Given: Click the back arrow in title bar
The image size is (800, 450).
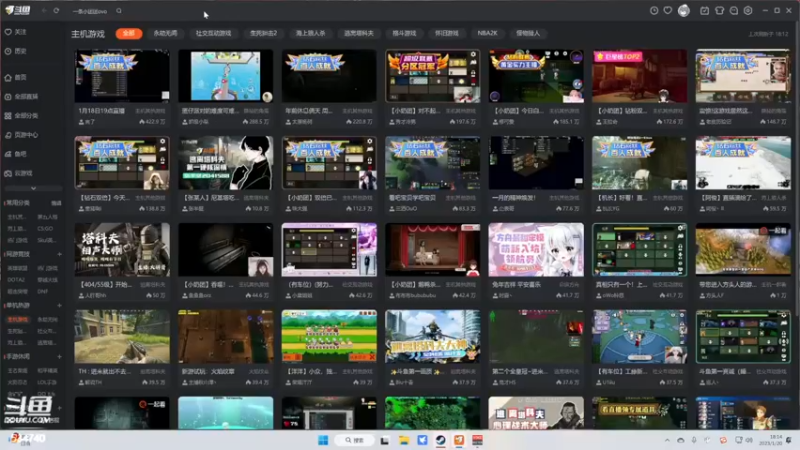Looking at the screenshot, I should pyautogui.click(x=44, y=11).
